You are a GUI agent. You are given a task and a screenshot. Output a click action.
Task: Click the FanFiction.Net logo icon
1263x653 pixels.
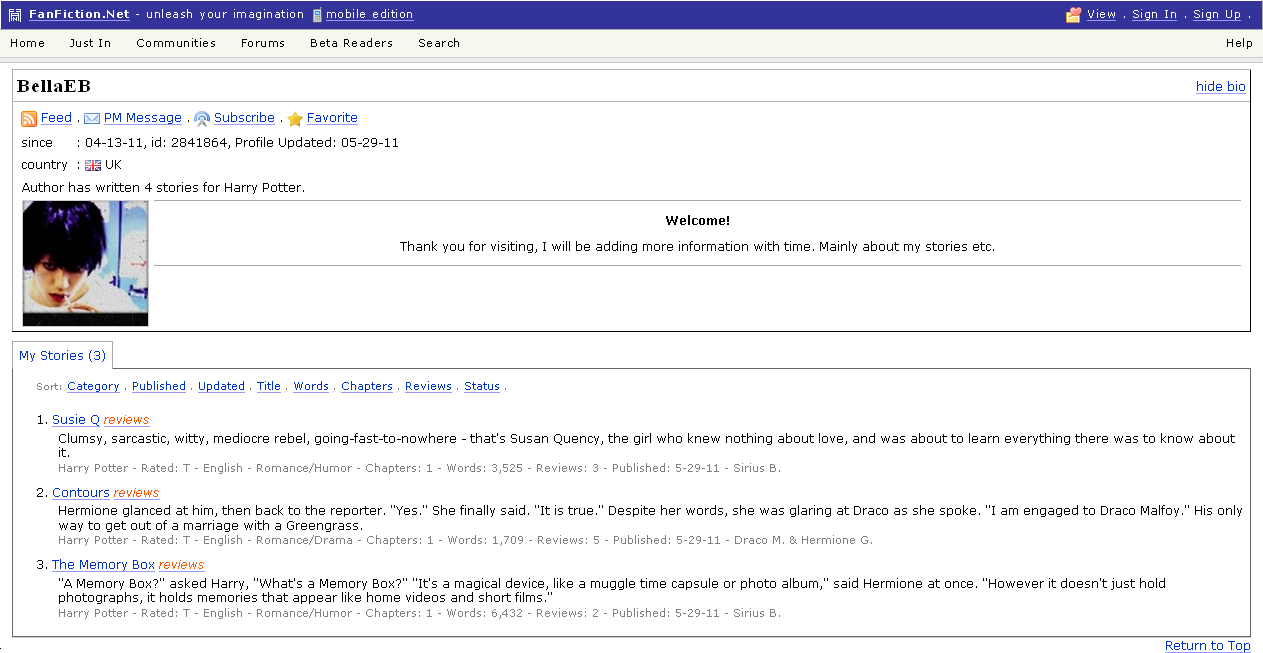(x=15, y=15)
